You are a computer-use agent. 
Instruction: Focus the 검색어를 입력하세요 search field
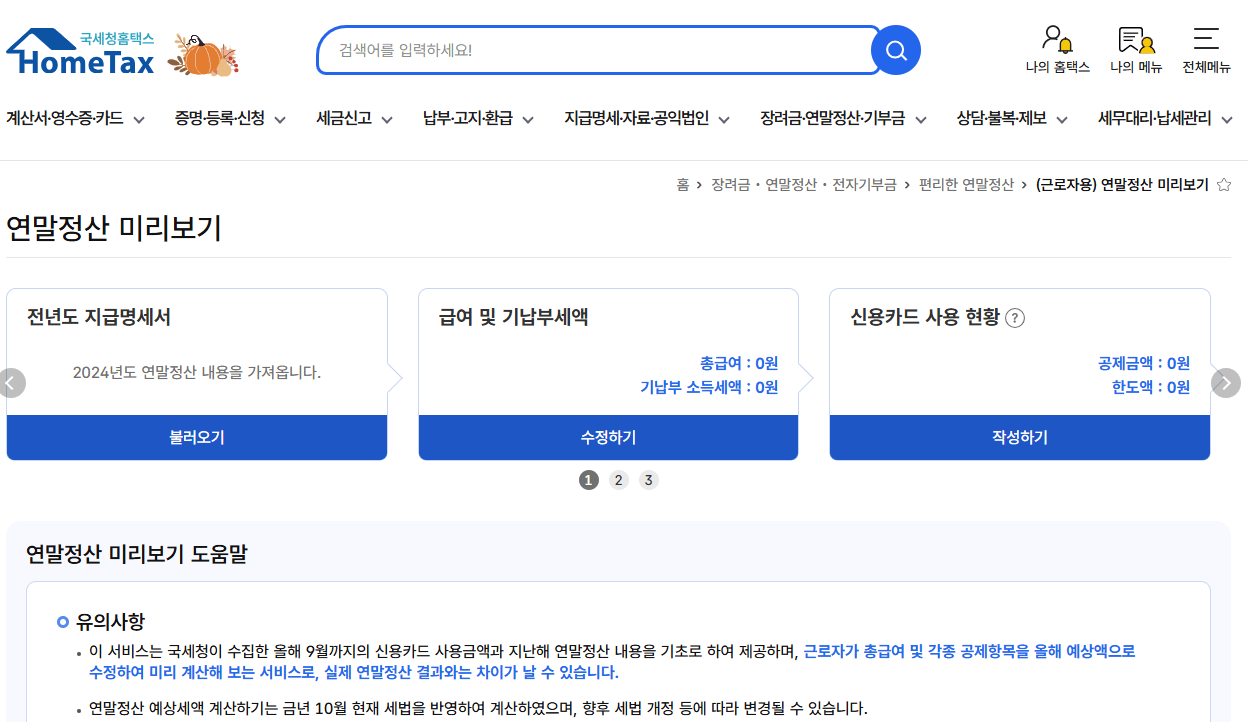click(595, 50)
